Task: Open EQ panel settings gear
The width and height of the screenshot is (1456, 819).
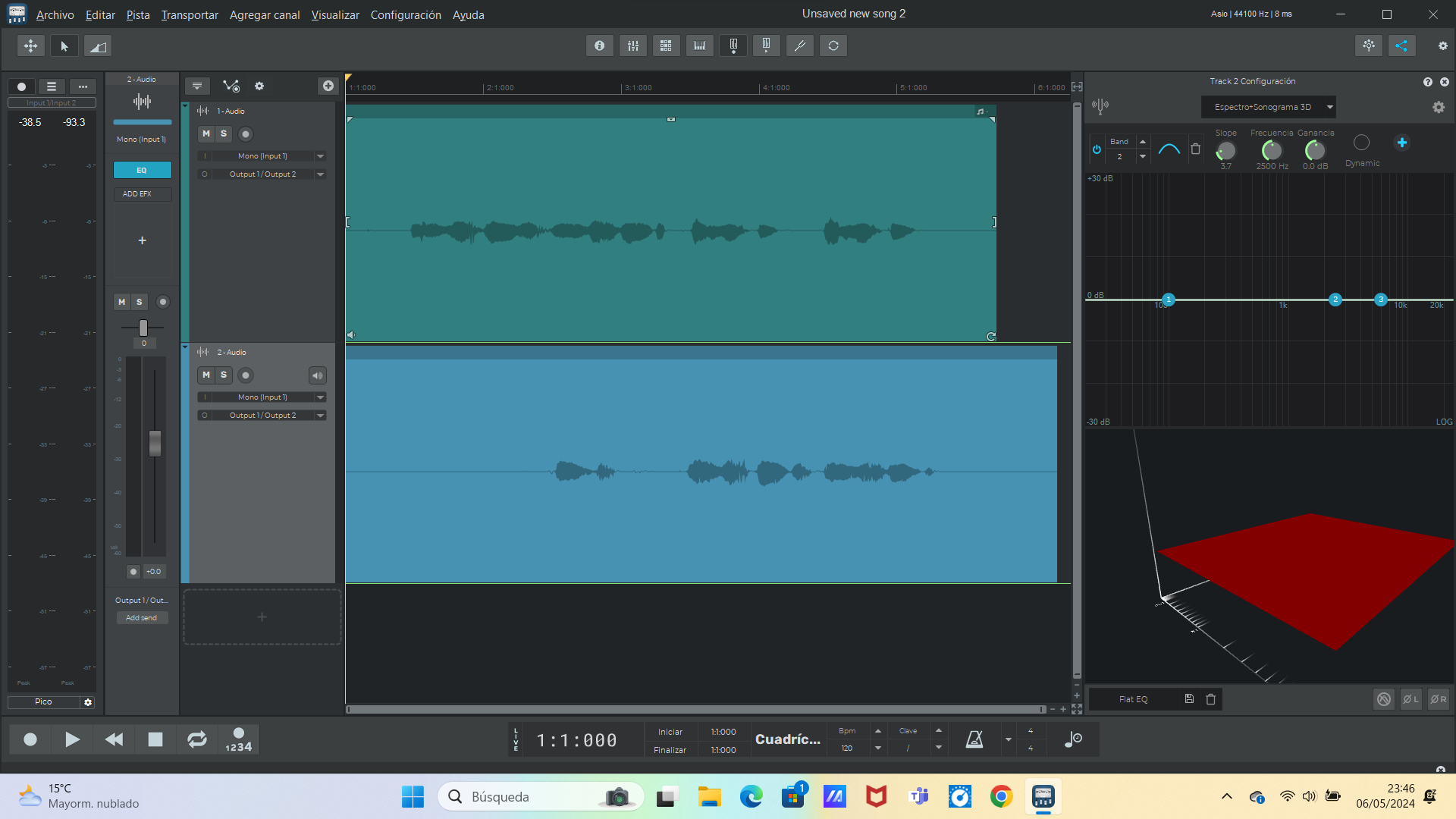Action: [1439, 108]
